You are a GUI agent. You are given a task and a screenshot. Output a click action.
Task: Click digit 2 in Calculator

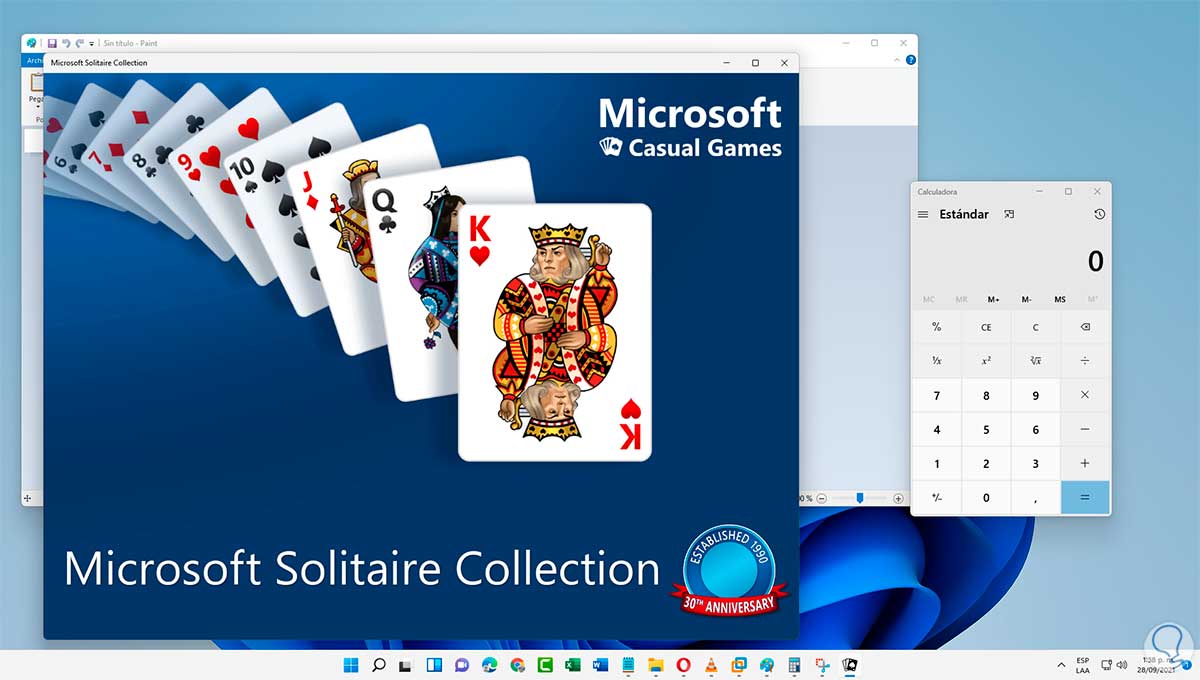(986, 464)
